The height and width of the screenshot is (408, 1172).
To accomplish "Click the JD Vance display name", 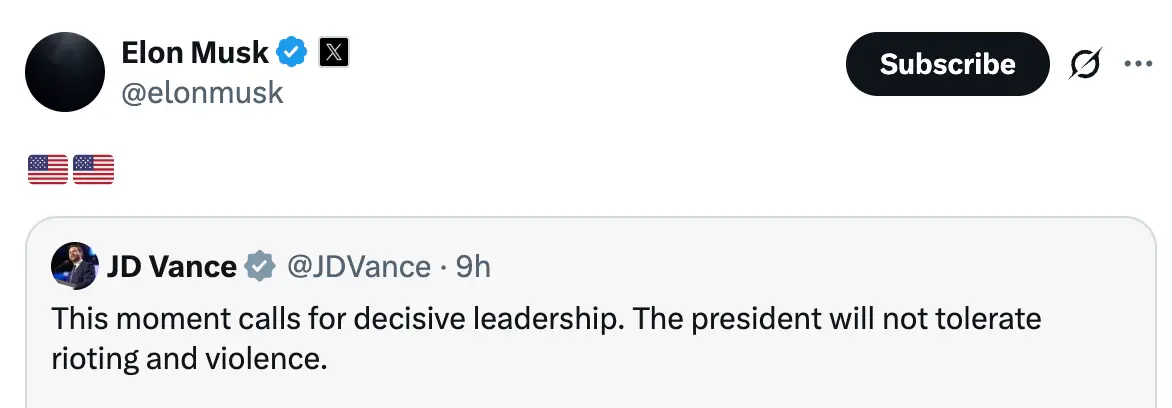I will click(x=172, y=267).
